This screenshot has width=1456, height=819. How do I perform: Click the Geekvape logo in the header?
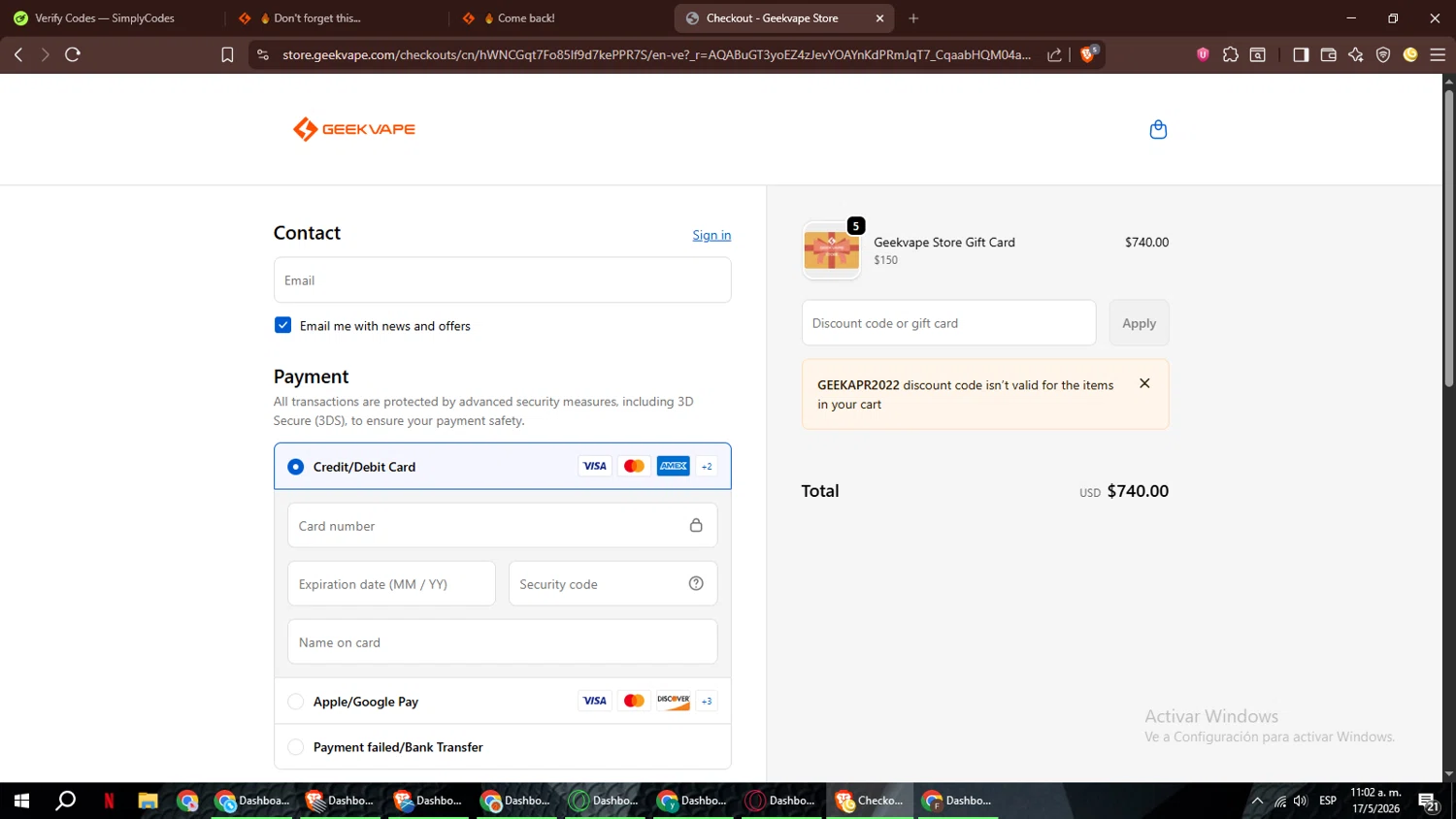(354, 129)
